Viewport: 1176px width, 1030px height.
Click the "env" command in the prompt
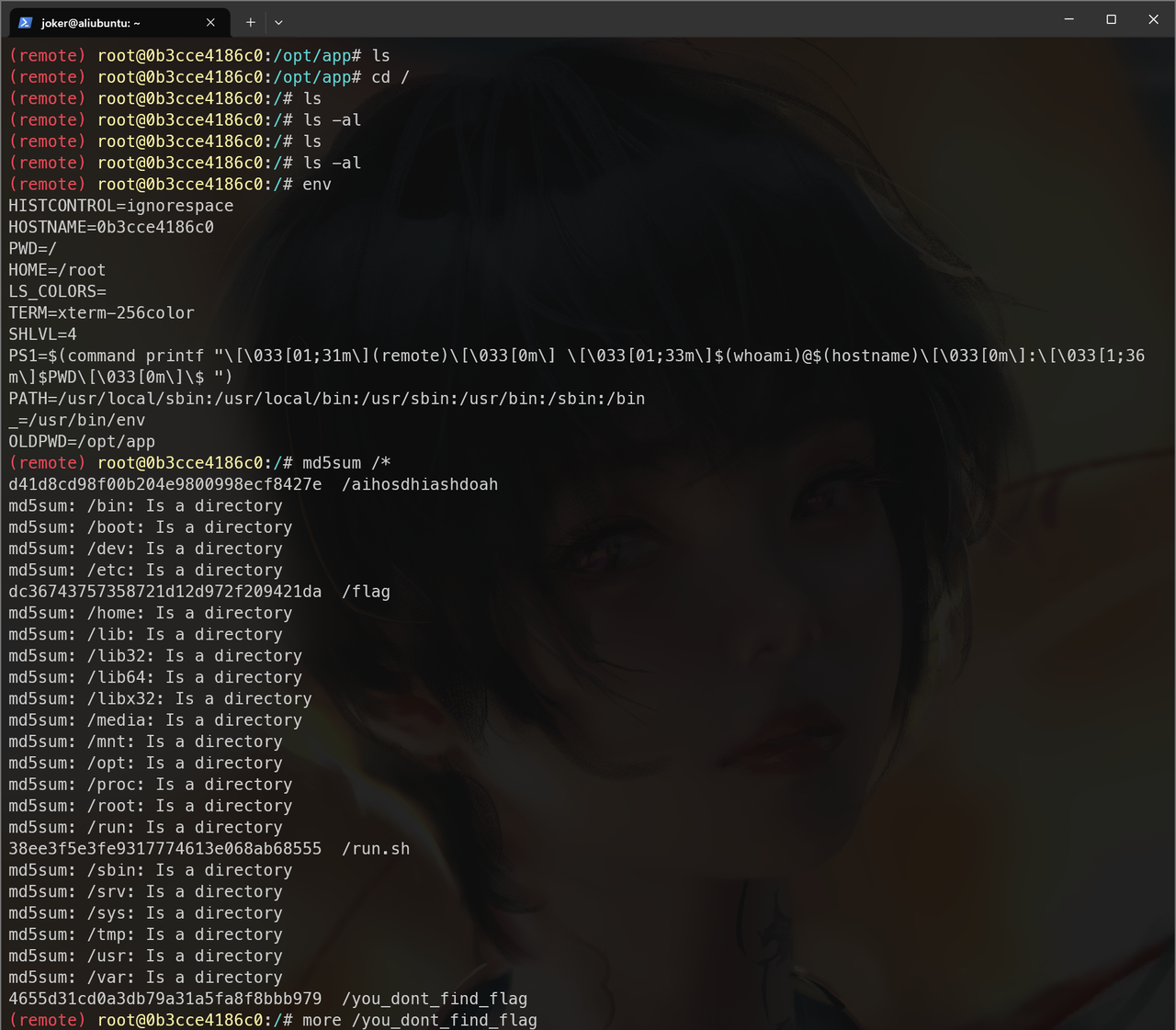[317, 185]
